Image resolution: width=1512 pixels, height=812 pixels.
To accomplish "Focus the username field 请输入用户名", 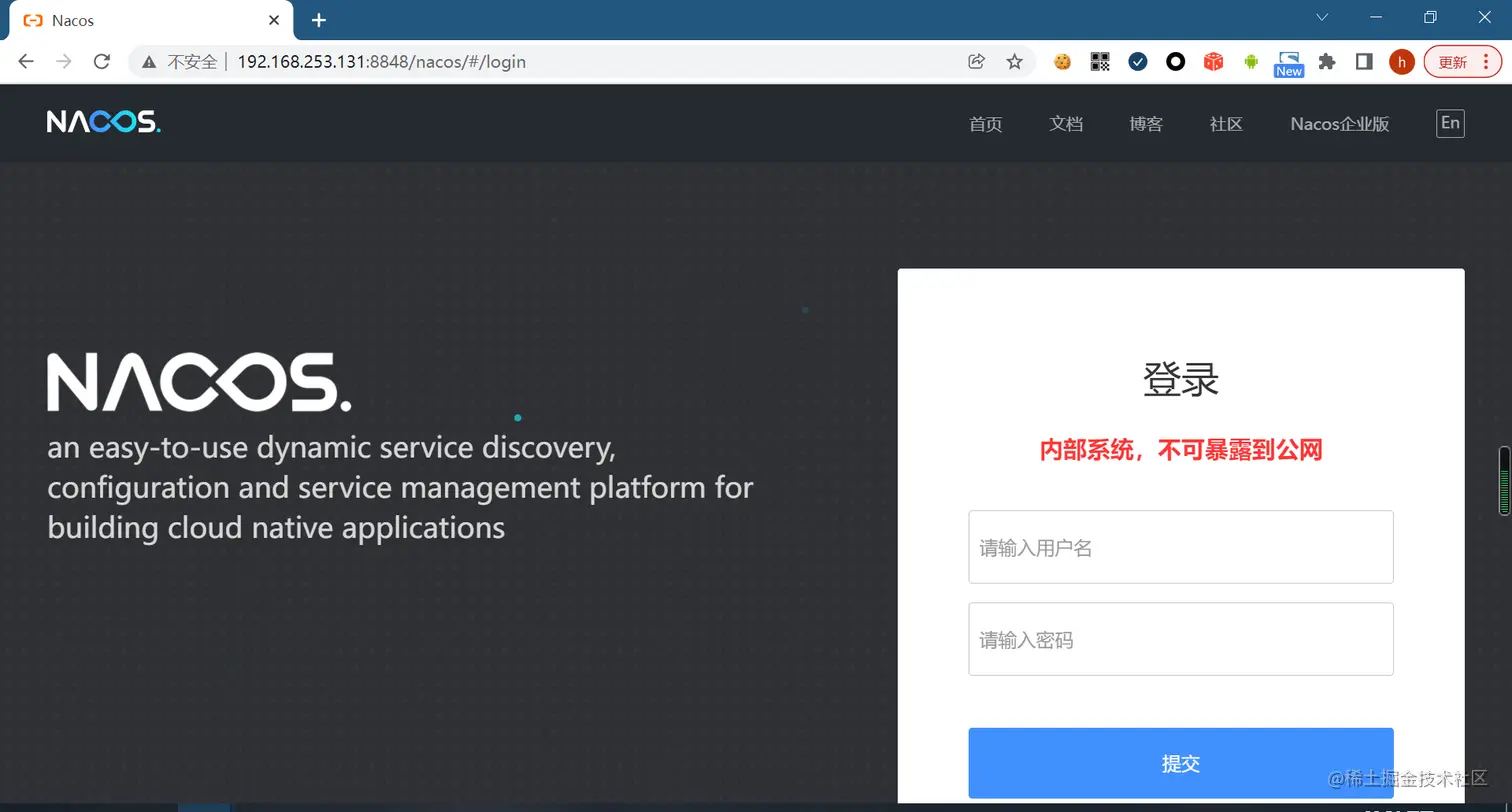I will click(x=1181, y=547).
